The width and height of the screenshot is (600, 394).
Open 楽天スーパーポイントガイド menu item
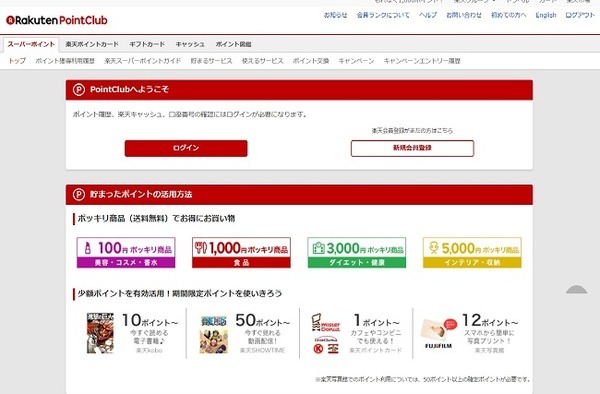[143, 61]
